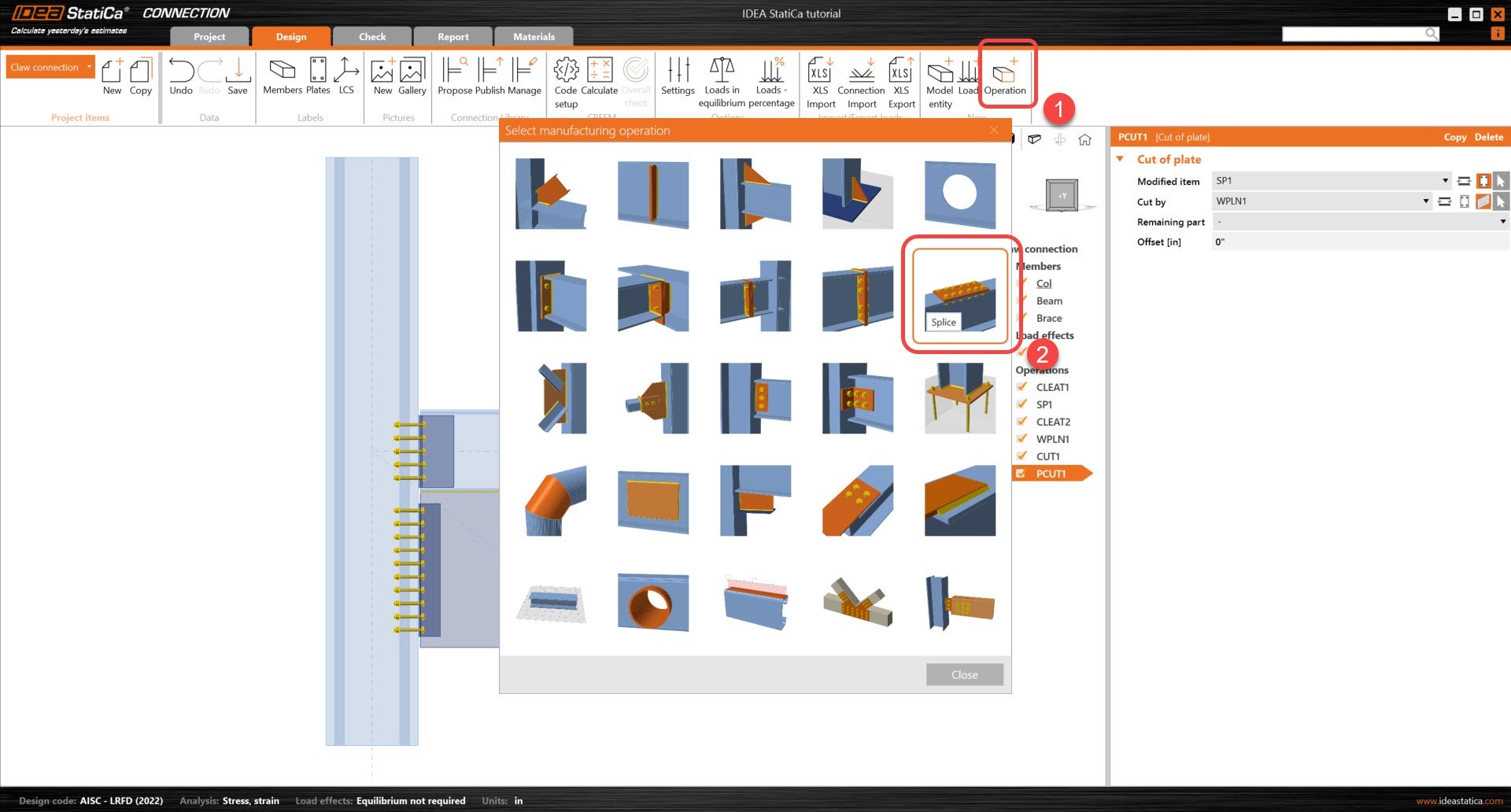
Task: Open the picture Gallery
Action: (x=412, y=76)
